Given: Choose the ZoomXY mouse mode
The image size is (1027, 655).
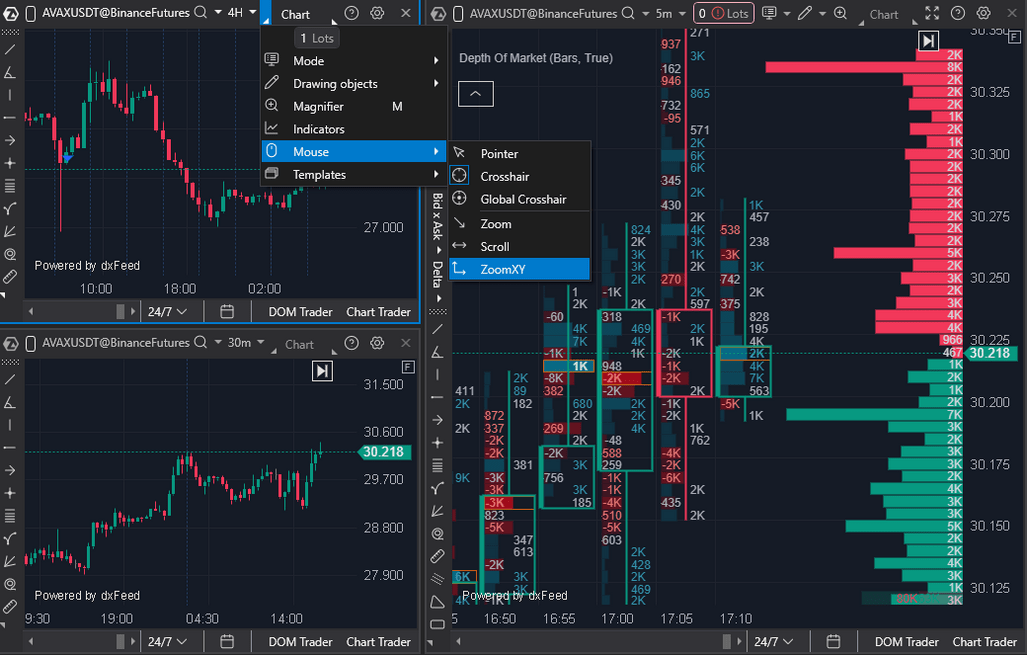Looking at the screenshot, I should click(502, 269).
